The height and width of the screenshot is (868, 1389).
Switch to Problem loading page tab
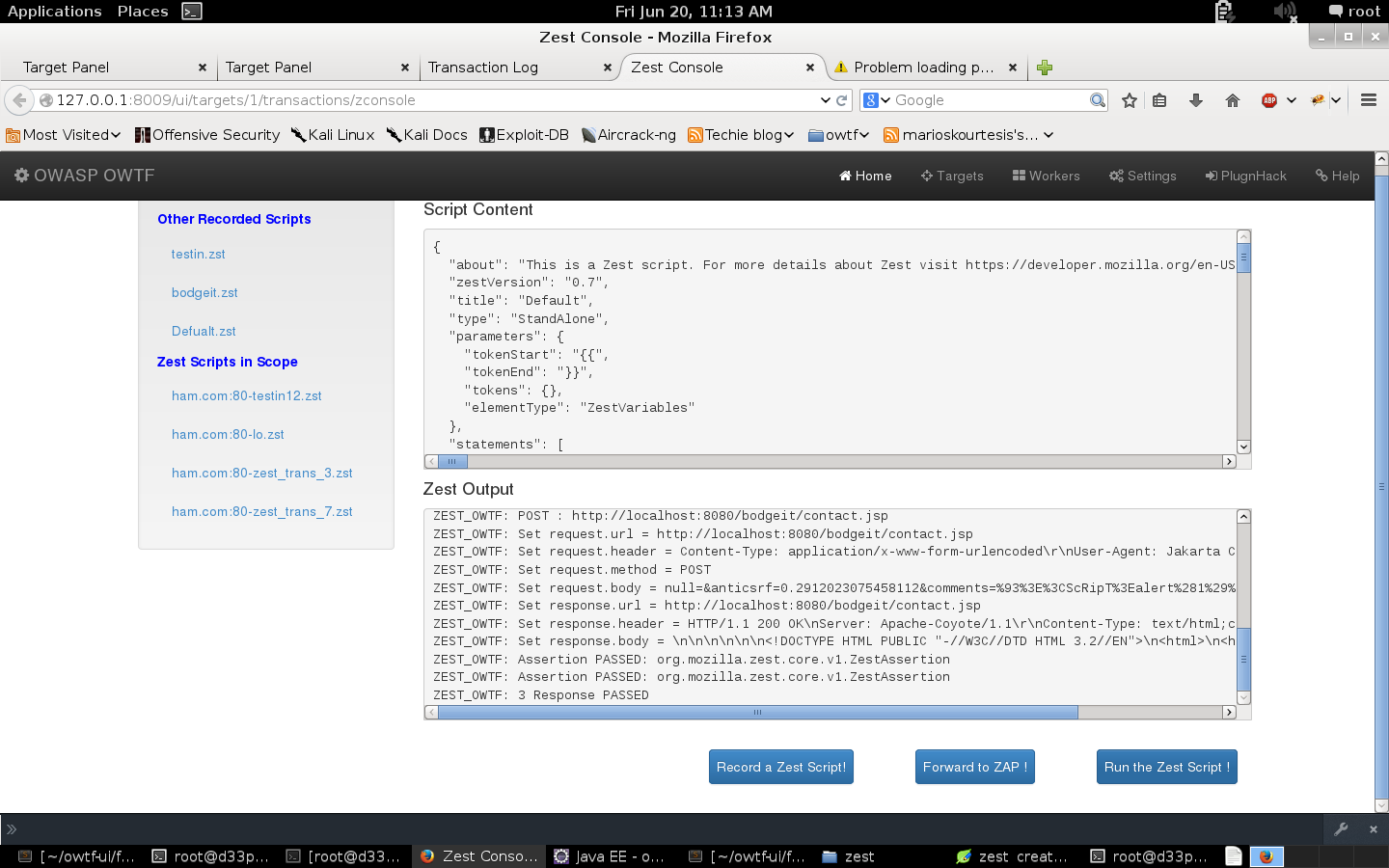pyautogui.click(x=923, y=68)
